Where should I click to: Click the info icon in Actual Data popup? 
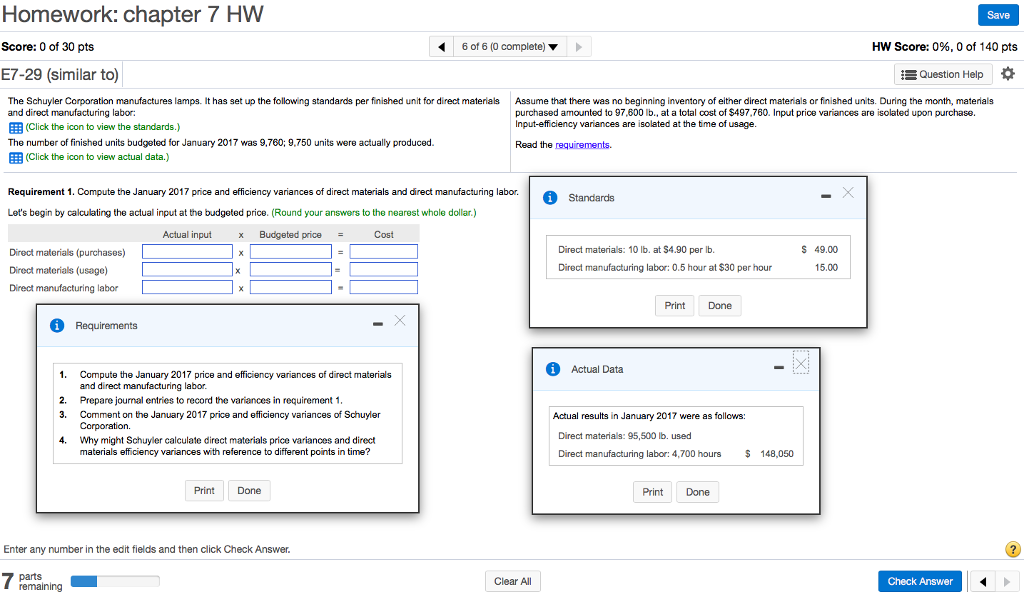[x=553, y=370]
